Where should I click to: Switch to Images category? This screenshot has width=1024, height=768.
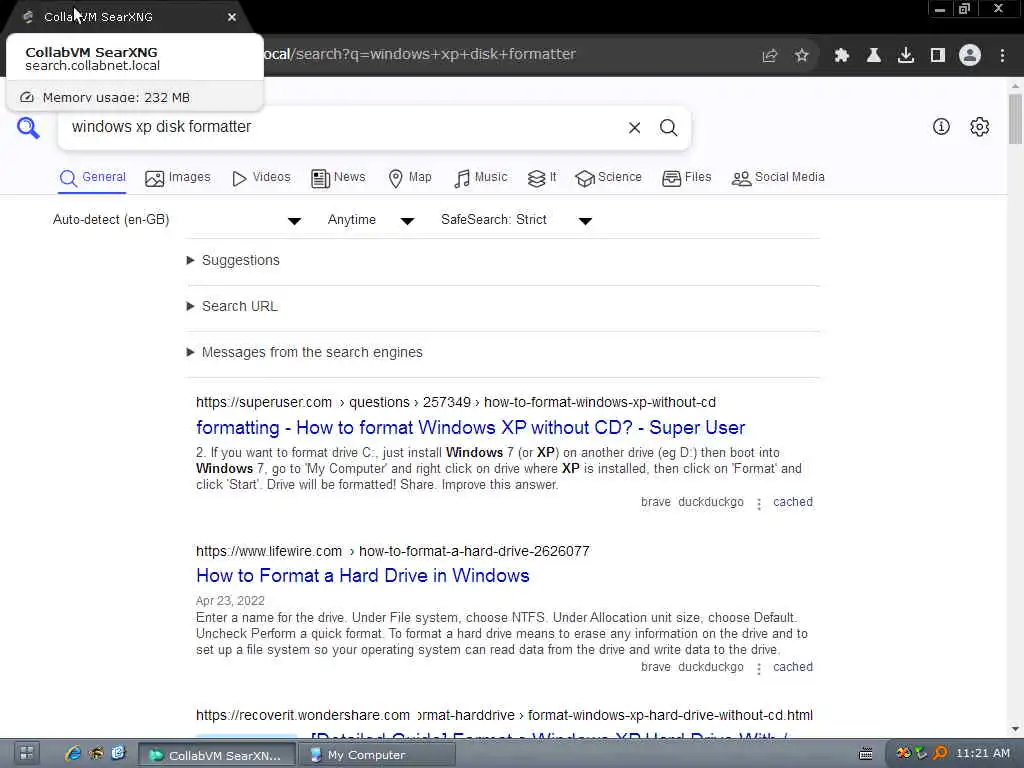(x=178, y=178)
